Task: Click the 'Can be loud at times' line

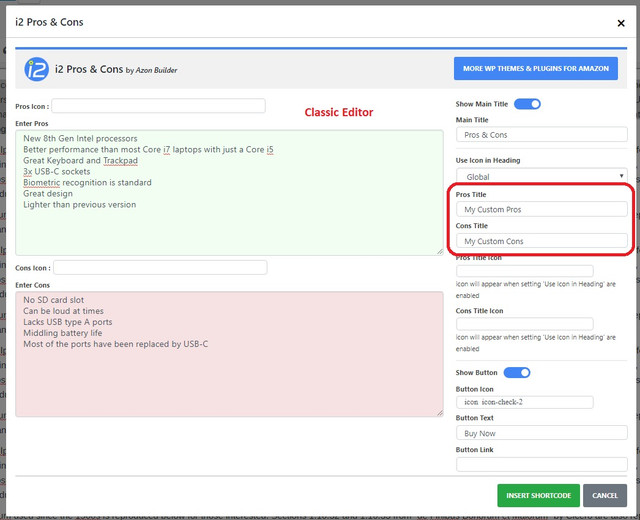Action: (63, 311)
